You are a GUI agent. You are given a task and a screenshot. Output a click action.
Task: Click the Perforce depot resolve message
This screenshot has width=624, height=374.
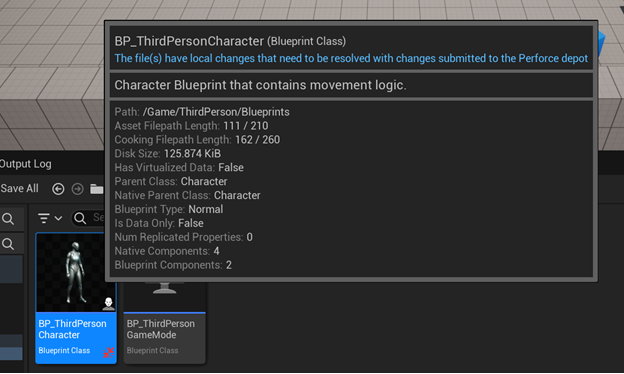pyautogui.click(x=351, y=58)
